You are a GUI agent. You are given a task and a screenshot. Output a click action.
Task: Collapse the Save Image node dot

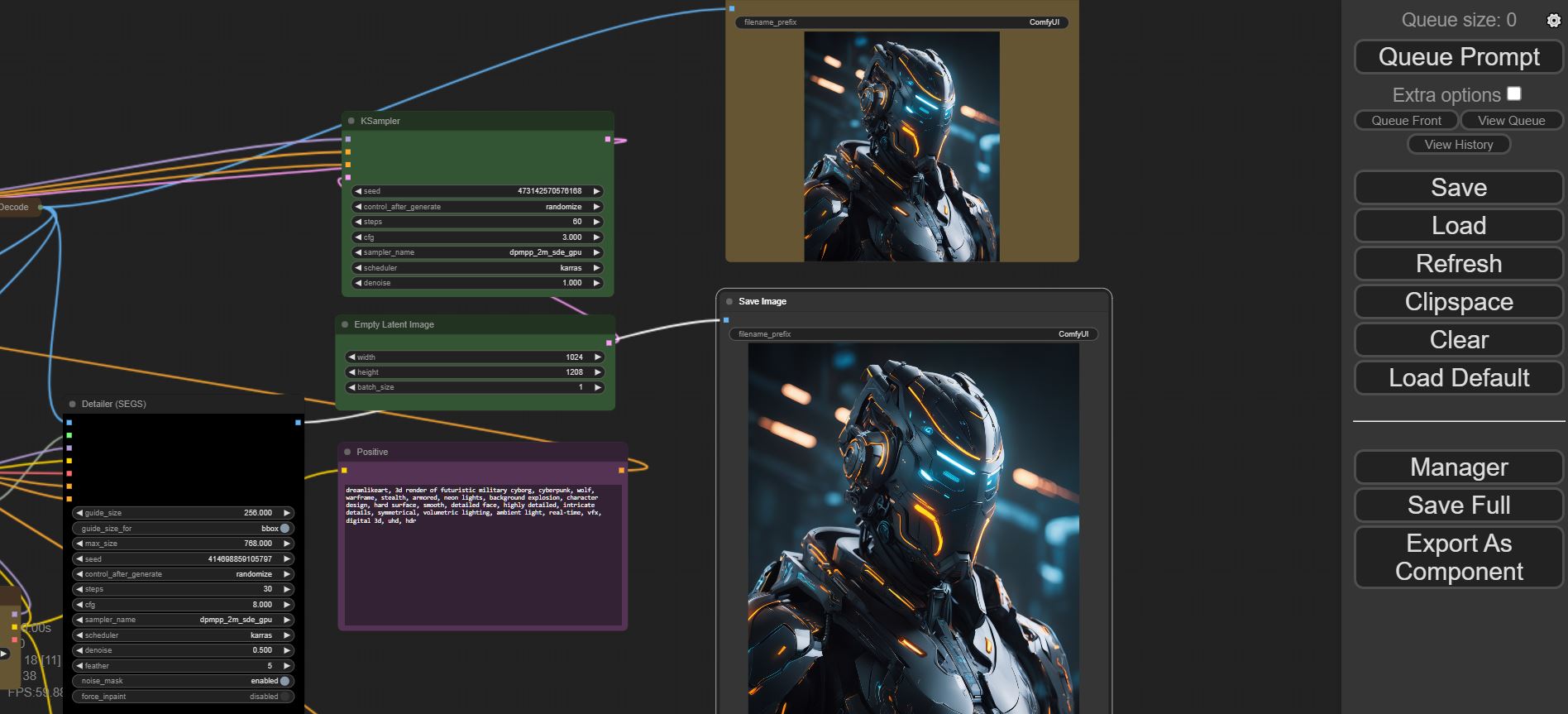pos(729,301)
